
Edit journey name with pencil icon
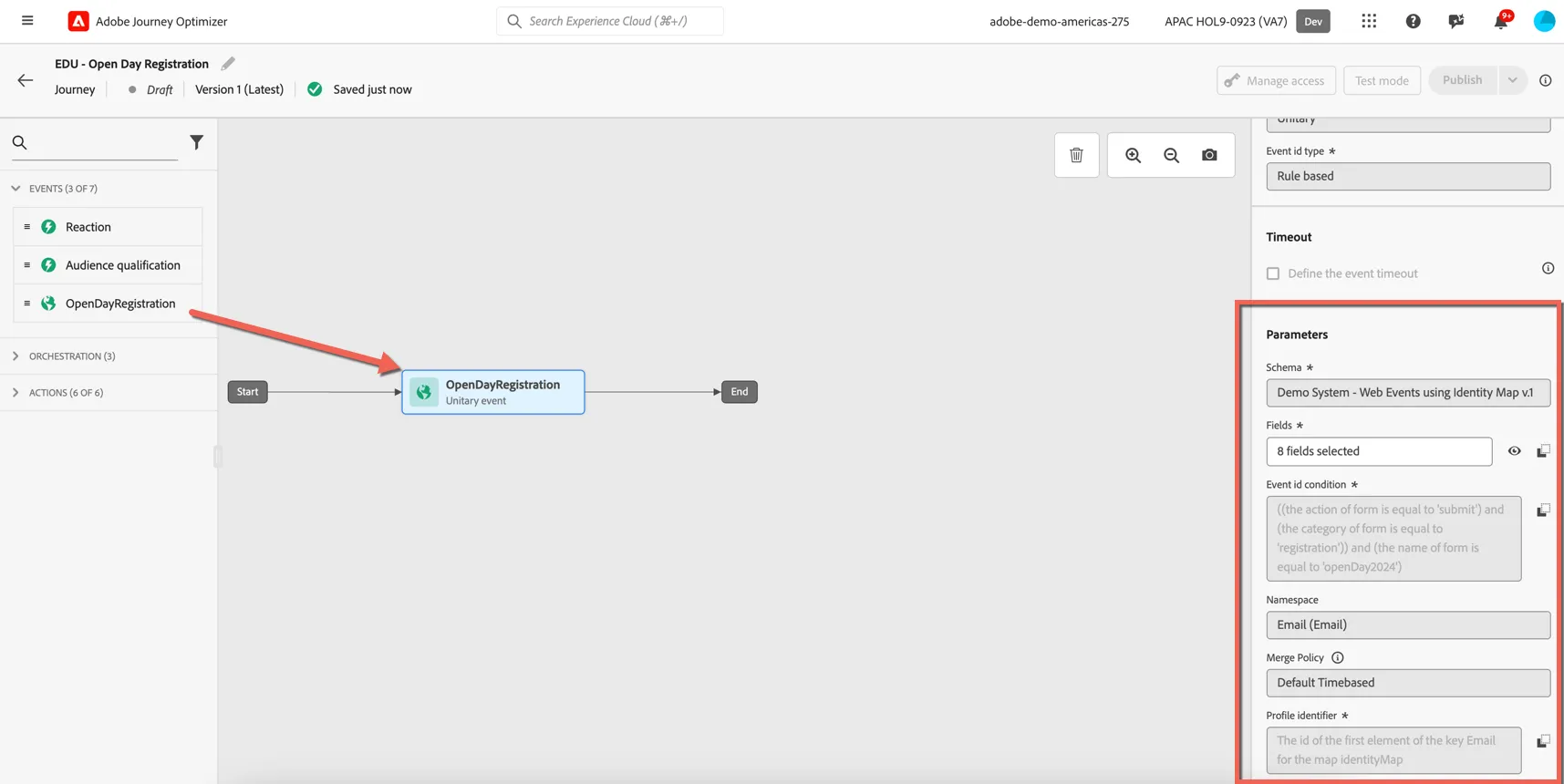[x=228, y=63]
